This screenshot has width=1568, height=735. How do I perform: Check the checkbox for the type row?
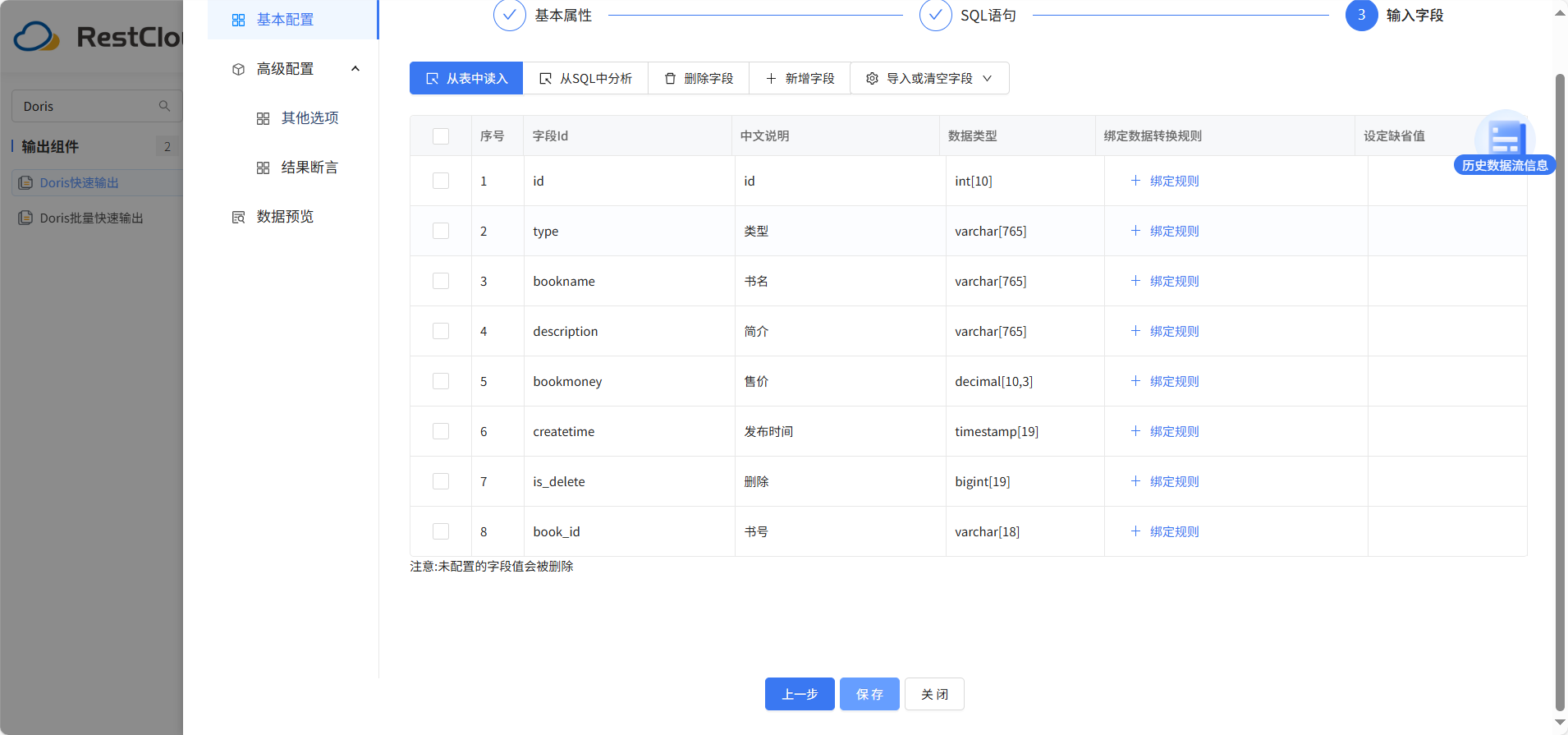(441, 231)
